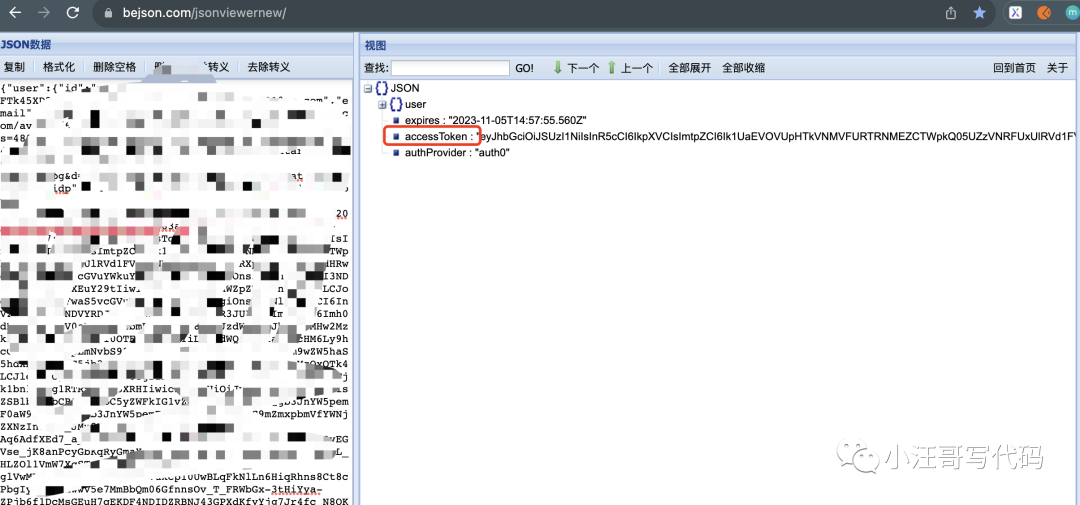Open the browser profile avatar
Image resolution: width=1080 pixels, height=505 pixels.
click(1072, 13)
